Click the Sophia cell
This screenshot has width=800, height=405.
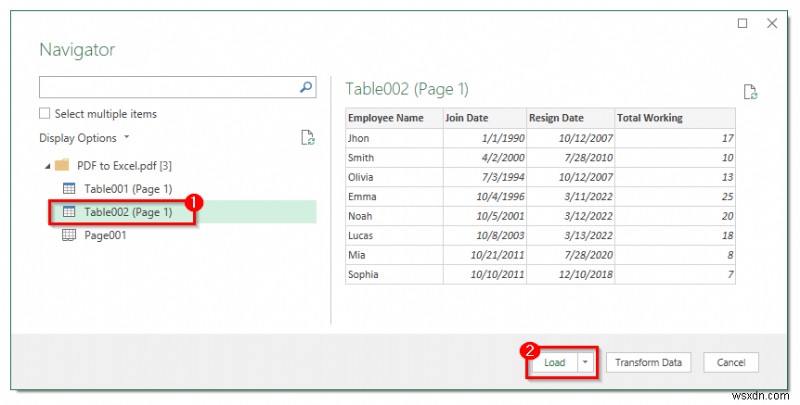click(x=394, y=274)
